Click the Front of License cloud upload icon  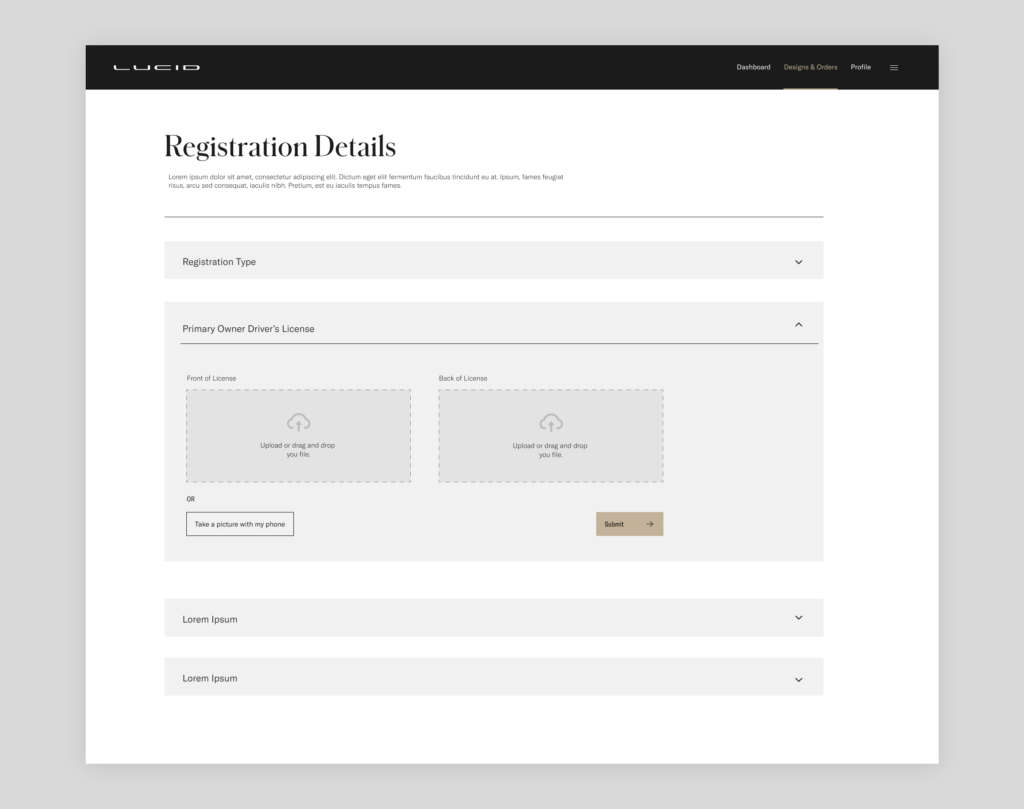[298, 422]
